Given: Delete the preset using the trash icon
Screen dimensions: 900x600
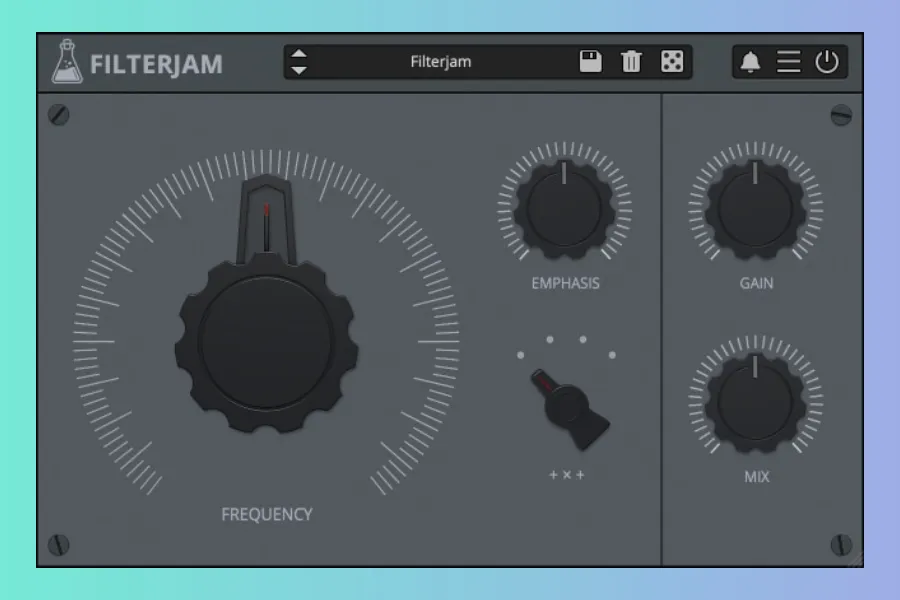Looking at the screenshot, I should tap(631, 62).
